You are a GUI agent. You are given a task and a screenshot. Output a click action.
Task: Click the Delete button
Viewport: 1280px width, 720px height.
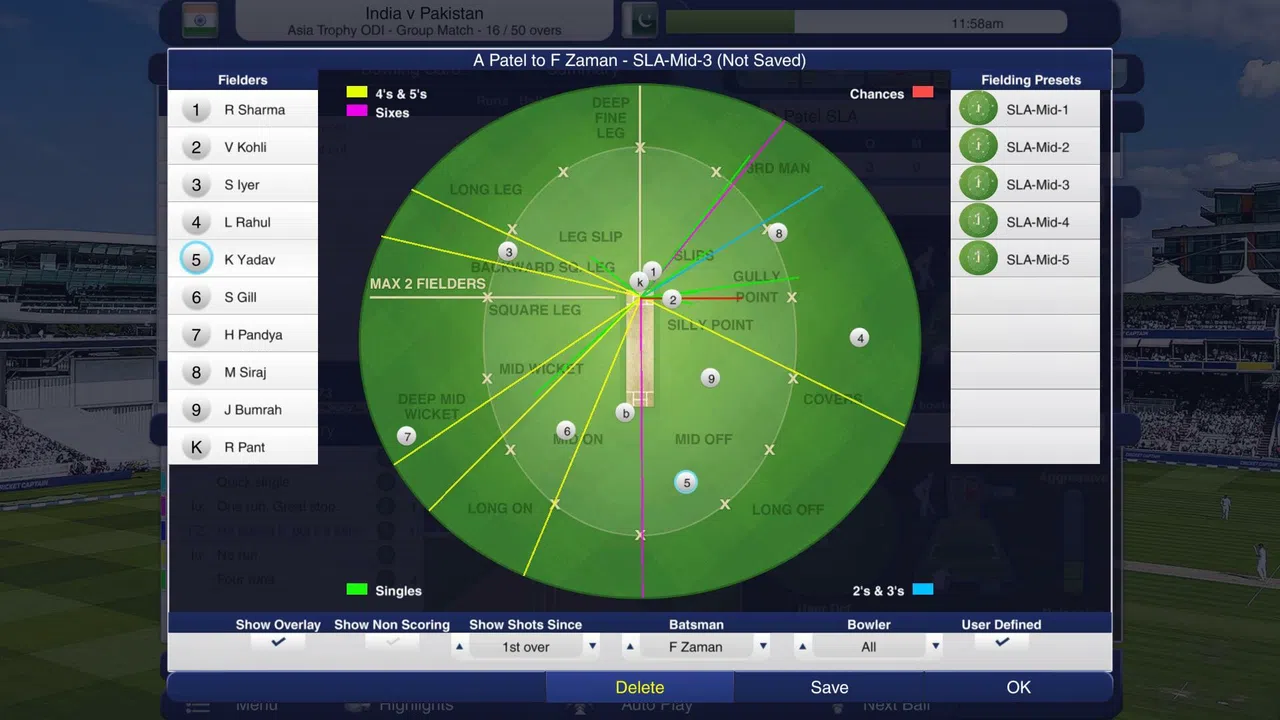click(x=640, y=687)
